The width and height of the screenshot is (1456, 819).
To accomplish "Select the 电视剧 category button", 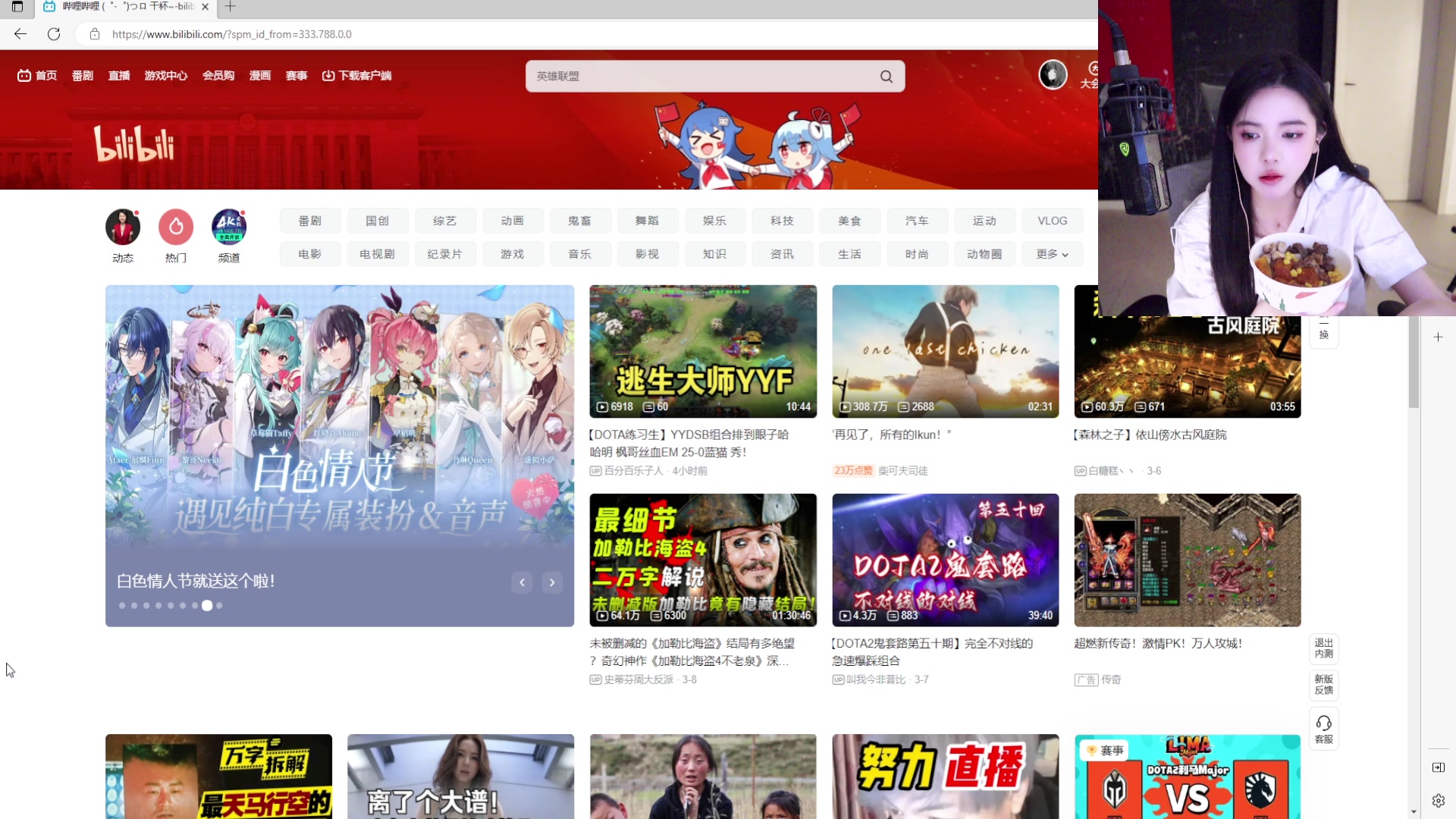I will point(378,254).
